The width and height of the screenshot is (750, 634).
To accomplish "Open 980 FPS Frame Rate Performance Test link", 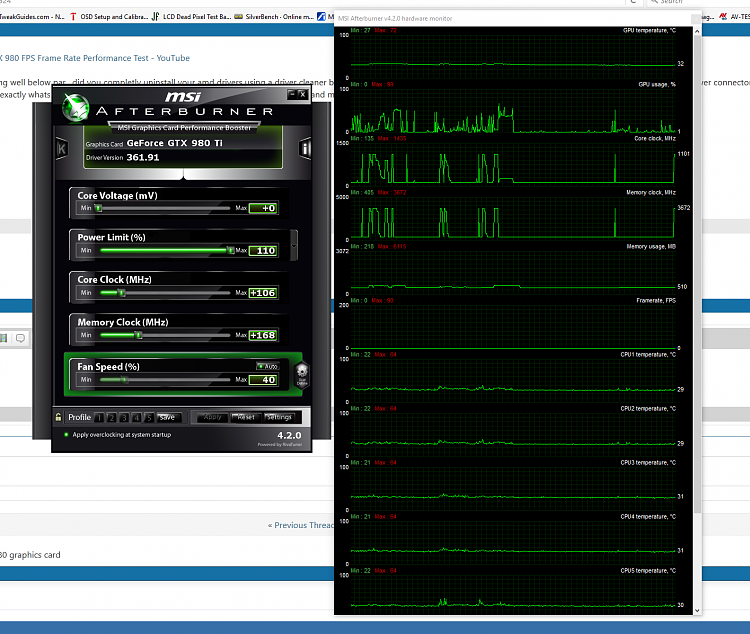I will tap(95, 58).
